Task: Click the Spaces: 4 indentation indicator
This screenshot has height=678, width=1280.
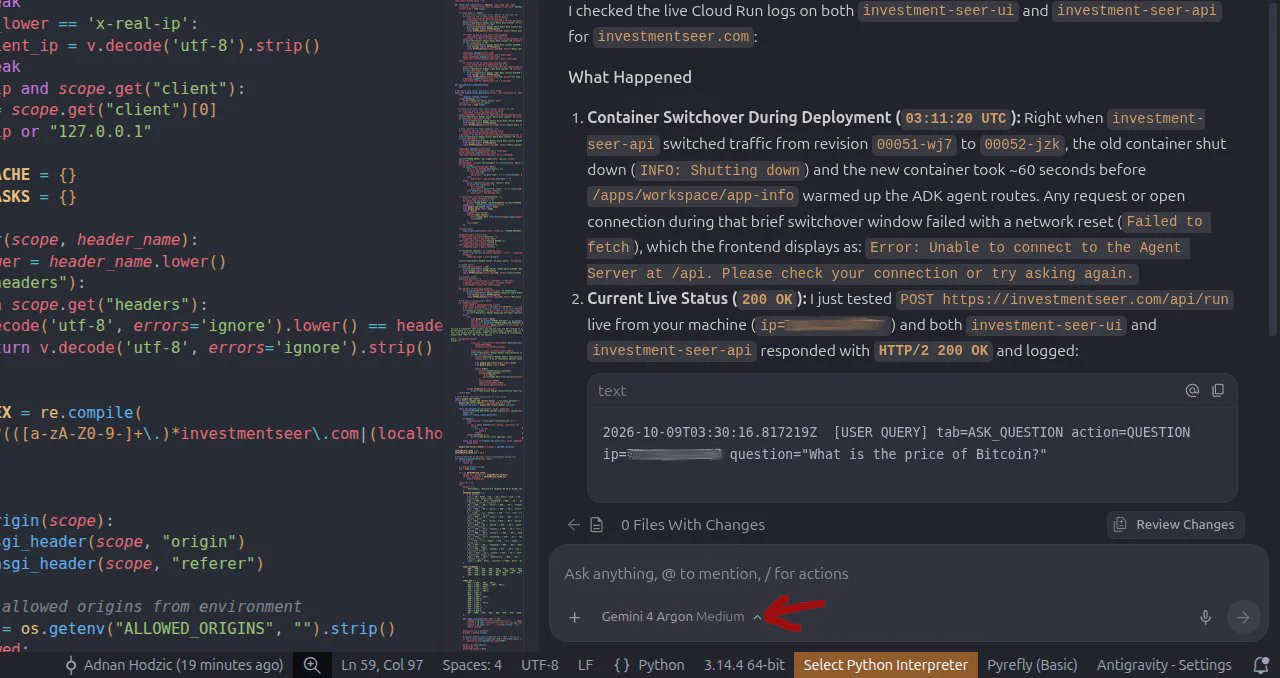Action: point(472,665)
